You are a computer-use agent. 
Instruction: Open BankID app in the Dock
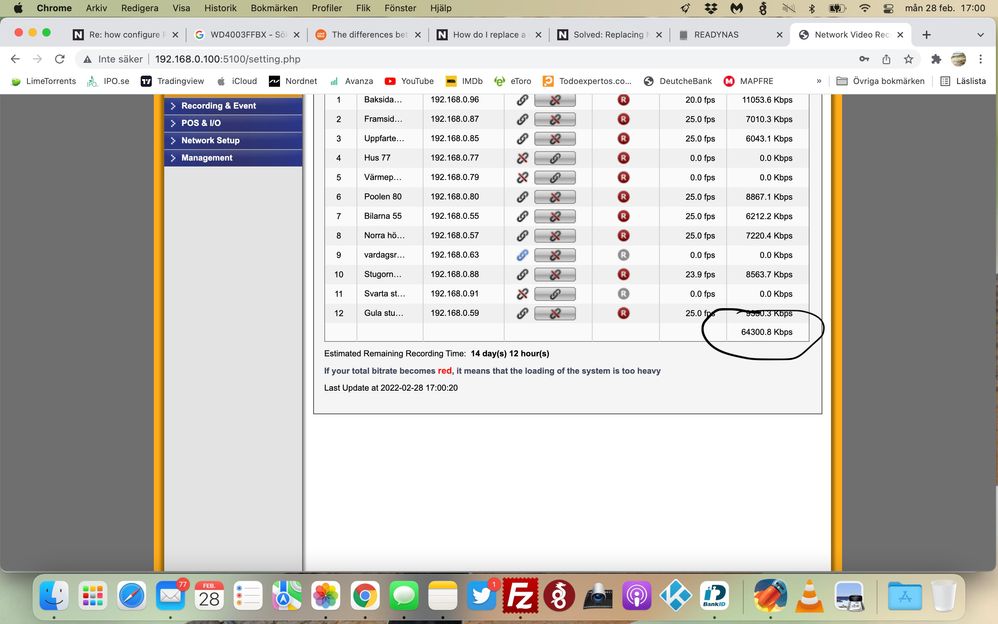pos(715,596)
